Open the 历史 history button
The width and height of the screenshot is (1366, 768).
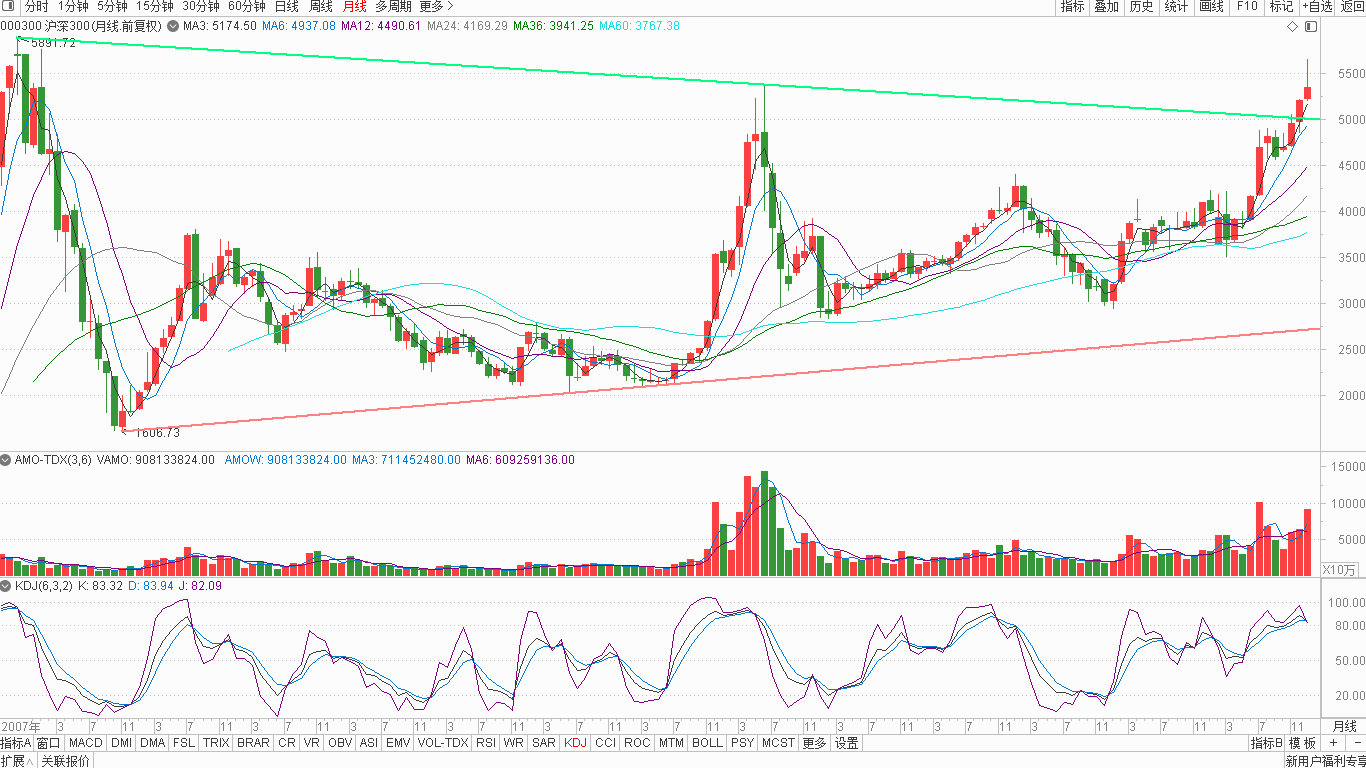1141,6
